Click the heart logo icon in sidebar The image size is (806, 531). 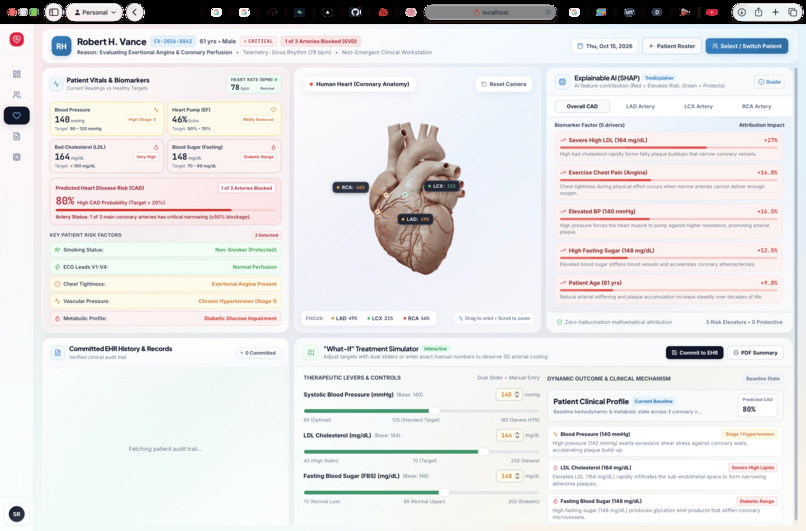[x=16, y=40]
